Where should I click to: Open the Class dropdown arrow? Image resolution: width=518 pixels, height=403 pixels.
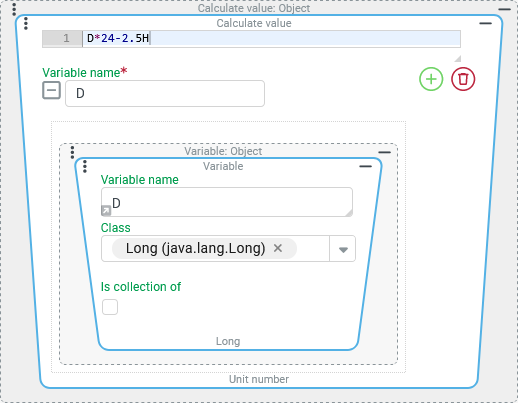point(343,249)
